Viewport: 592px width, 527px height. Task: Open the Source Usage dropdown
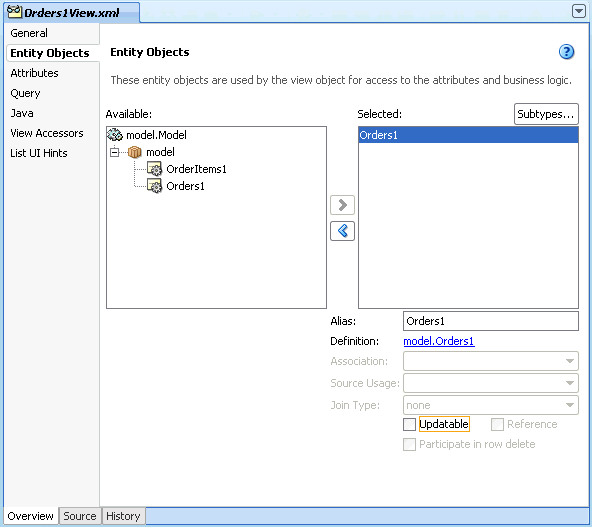click(x=491, y=383)
